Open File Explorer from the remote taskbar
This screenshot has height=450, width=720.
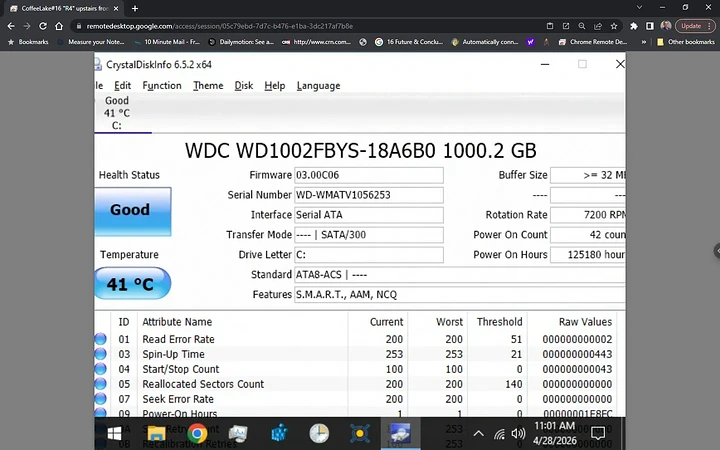156,433
